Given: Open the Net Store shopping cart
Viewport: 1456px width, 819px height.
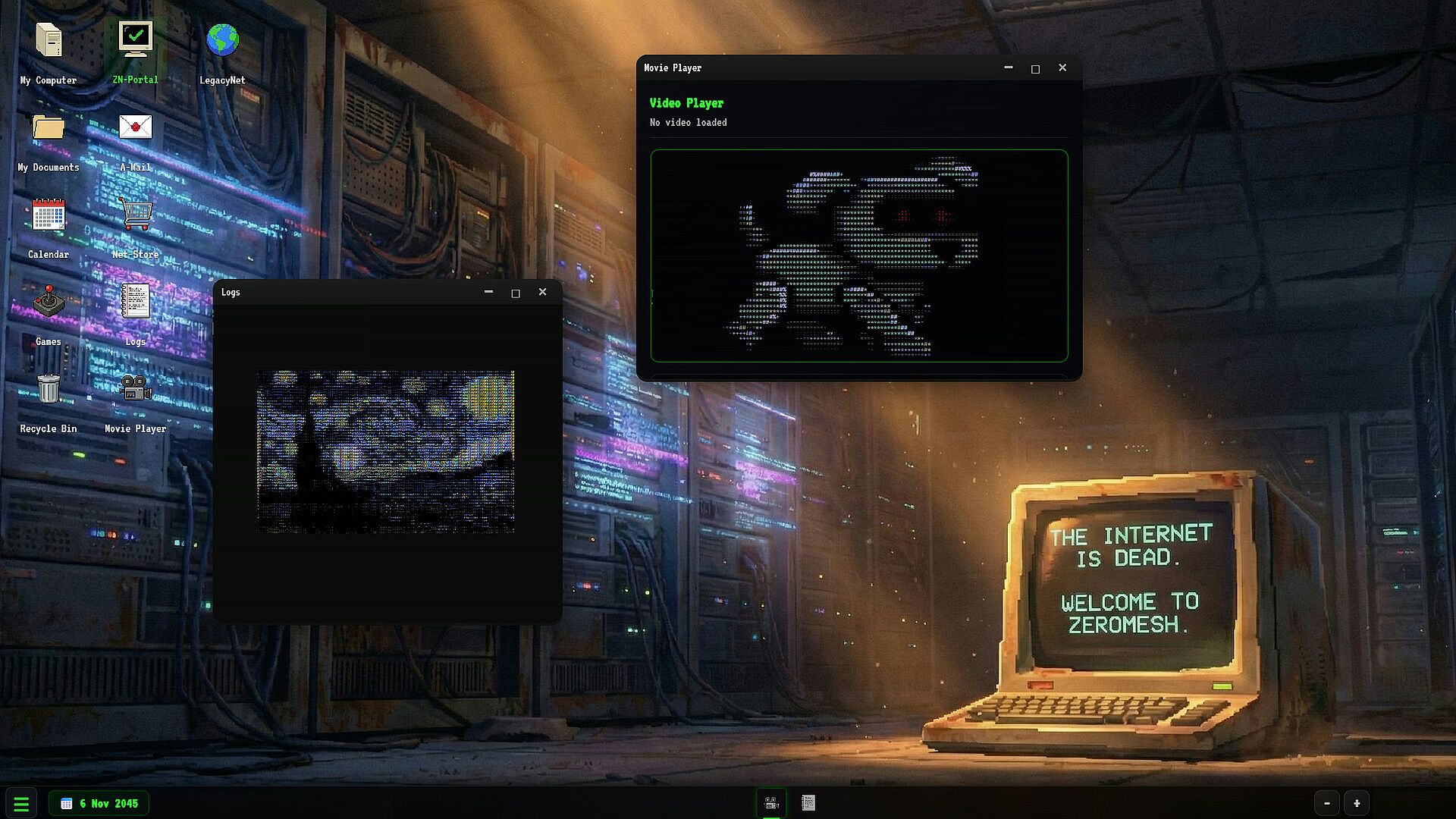Looking at the screenshot, I should pyautogui.click(x=136, y=215).
